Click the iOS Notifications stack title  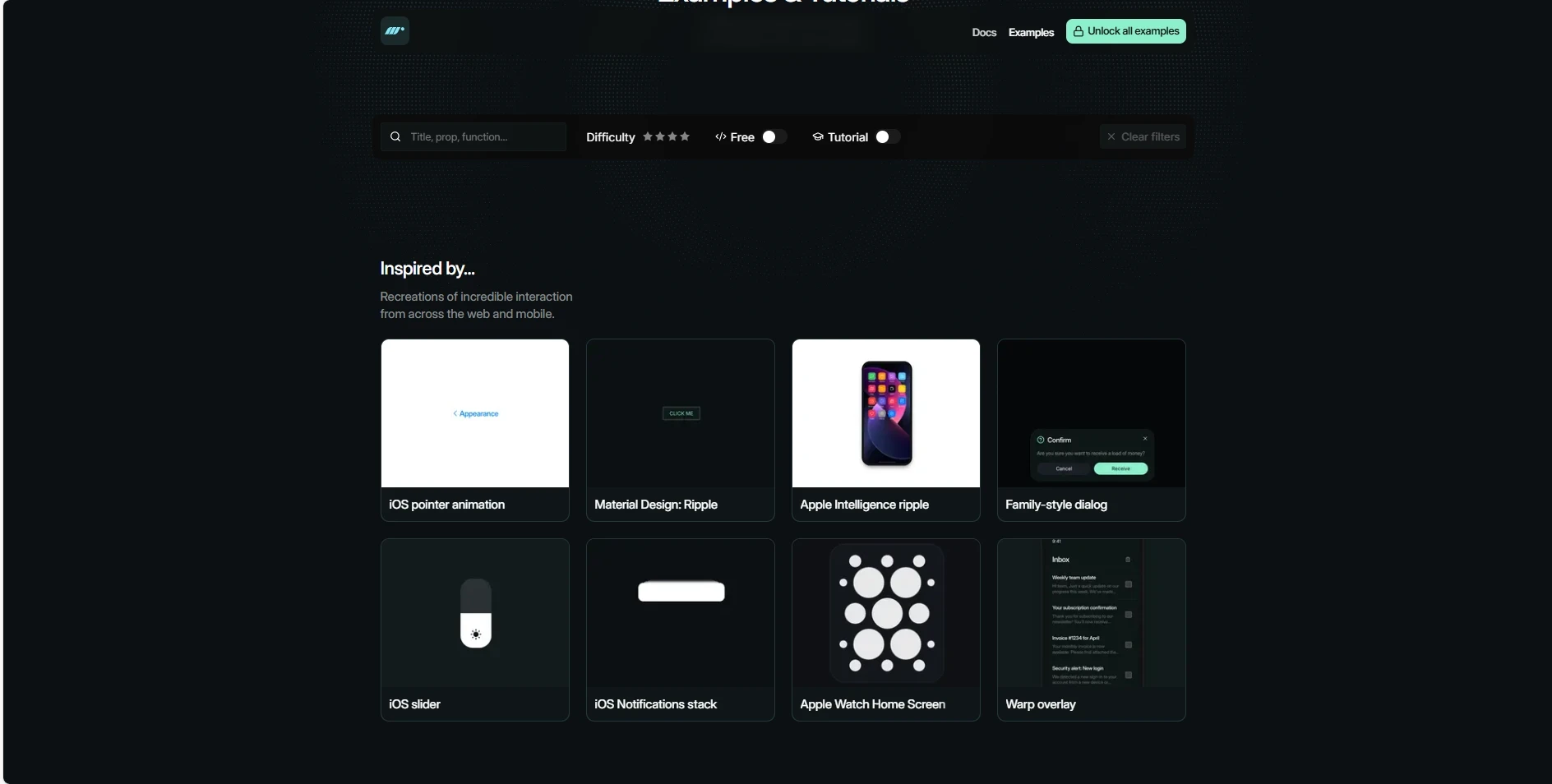pos(656,704)
